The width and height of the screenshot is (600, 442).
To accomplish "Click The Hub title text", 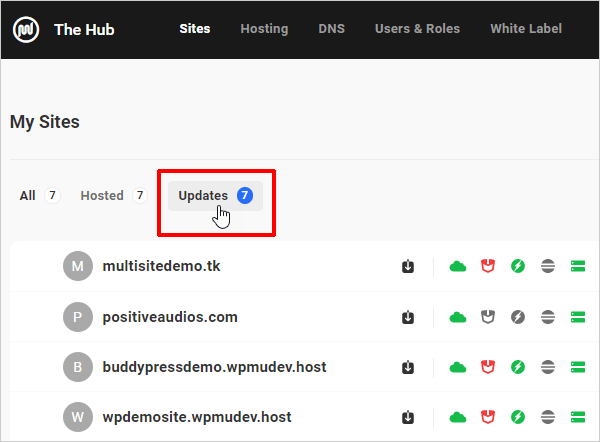I will click(x=84, y=29).
